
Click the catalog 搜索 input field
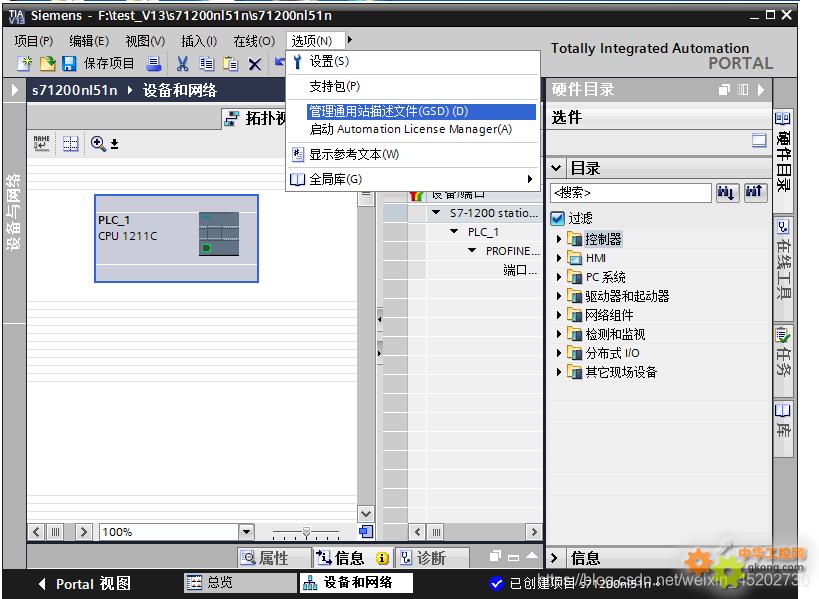click(x=631, y=193)
